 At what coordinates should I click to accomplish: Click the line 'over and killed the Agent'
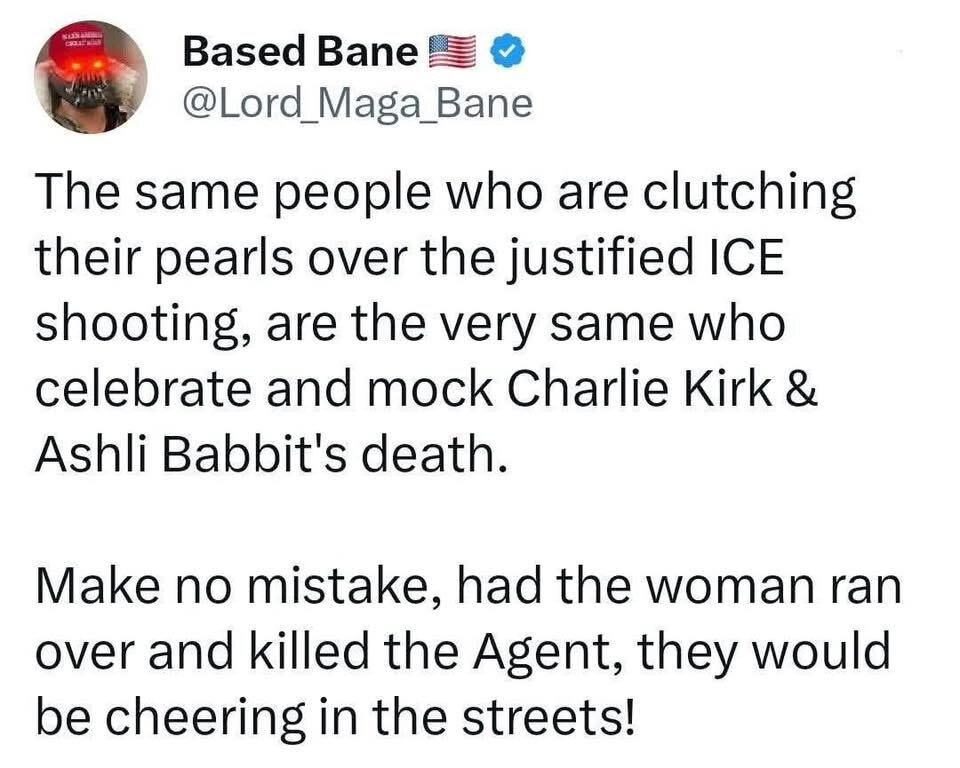[x=462, y=653]
